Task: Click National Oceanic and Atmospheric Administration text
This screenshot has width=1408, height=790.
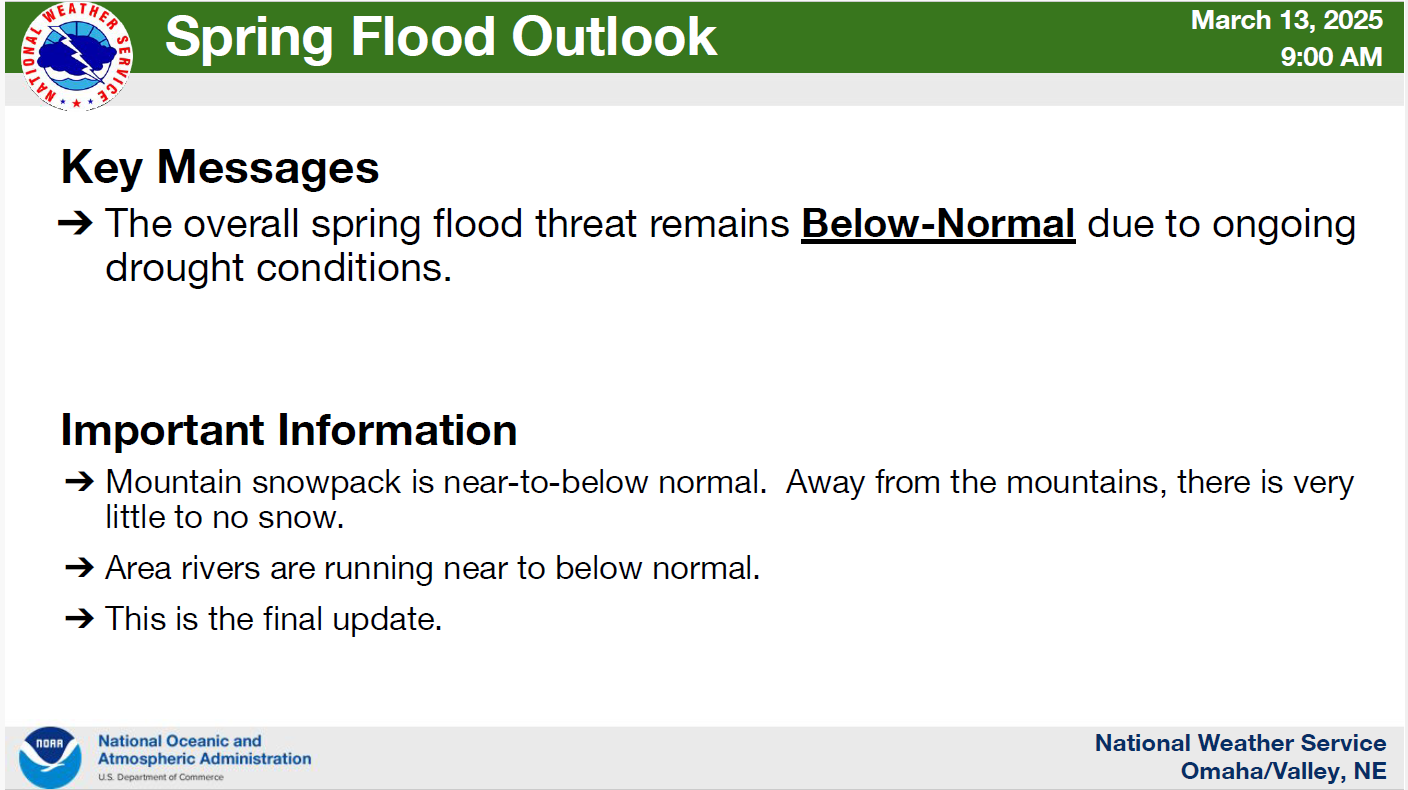Action: [x=204, y=750]
